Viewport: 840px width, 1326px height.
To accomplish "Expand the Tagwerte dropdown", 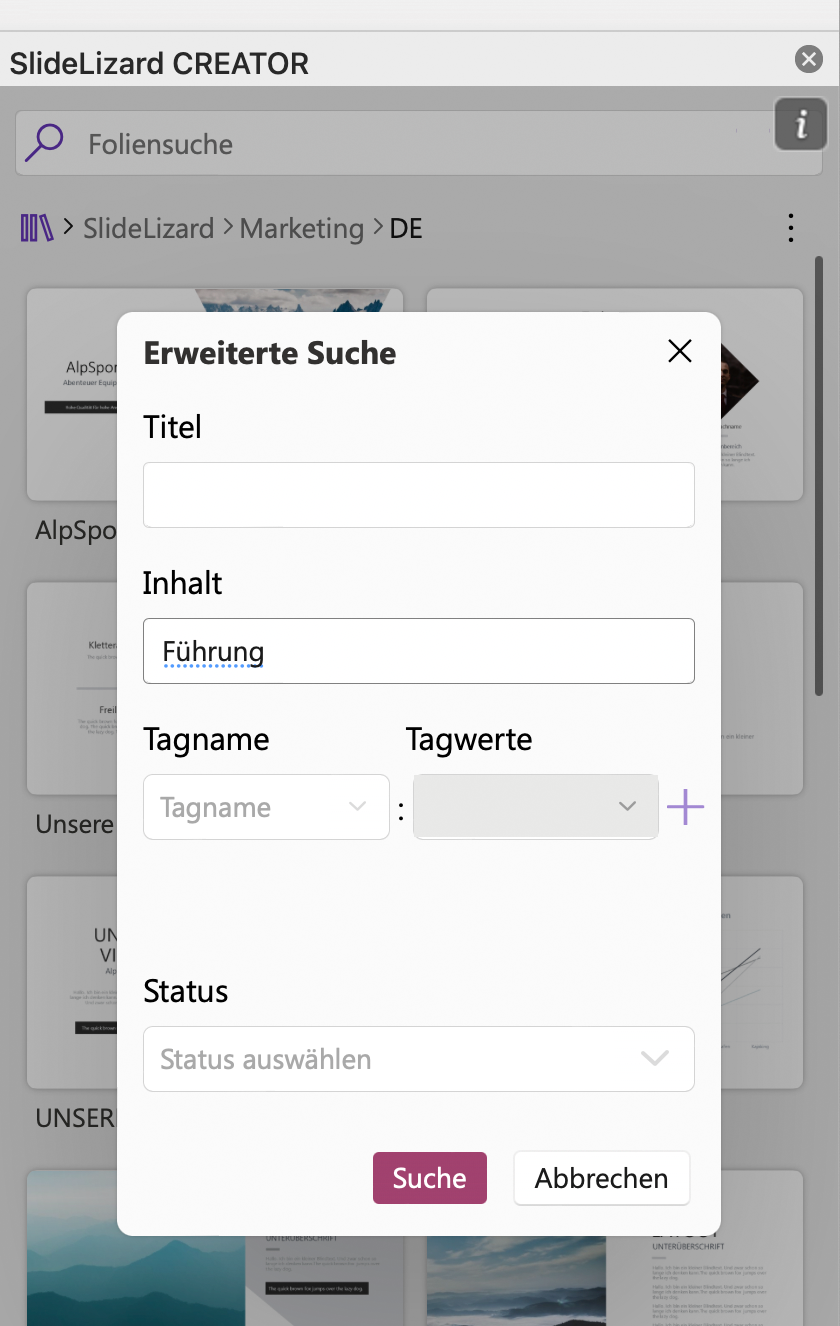I will [535, 807].
